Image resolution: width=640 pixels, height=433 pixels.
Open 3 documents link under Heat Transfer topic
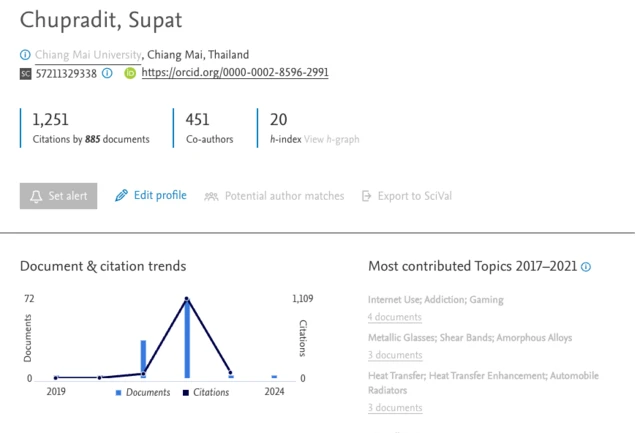pos(395,407)
